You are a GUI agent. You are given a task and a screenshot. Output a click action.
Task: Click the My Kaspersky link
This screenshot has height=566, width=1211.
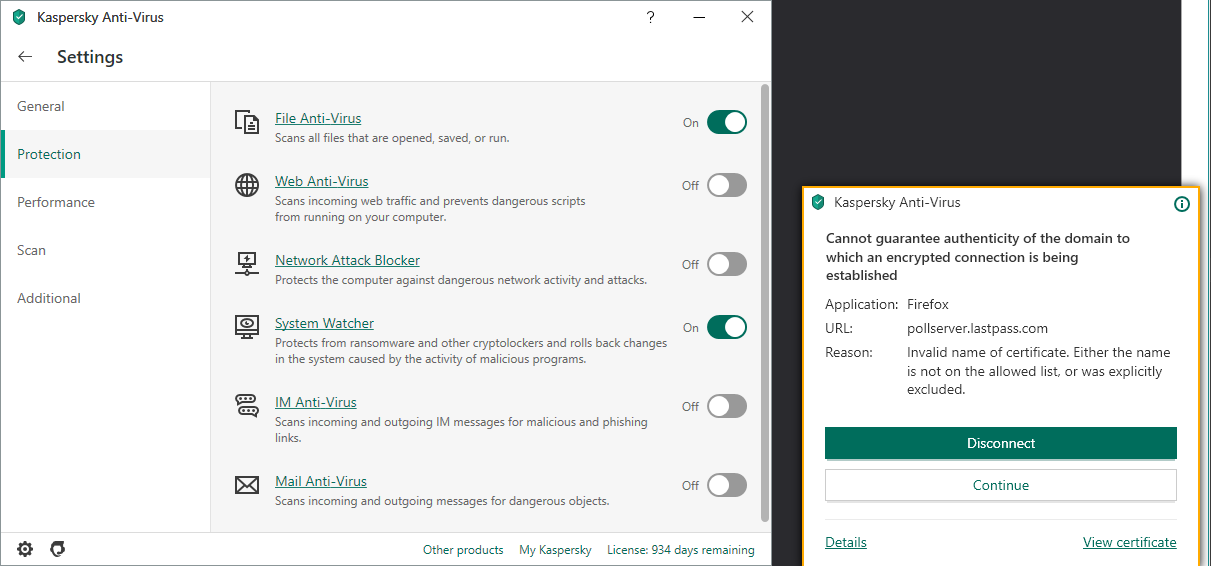555,549
